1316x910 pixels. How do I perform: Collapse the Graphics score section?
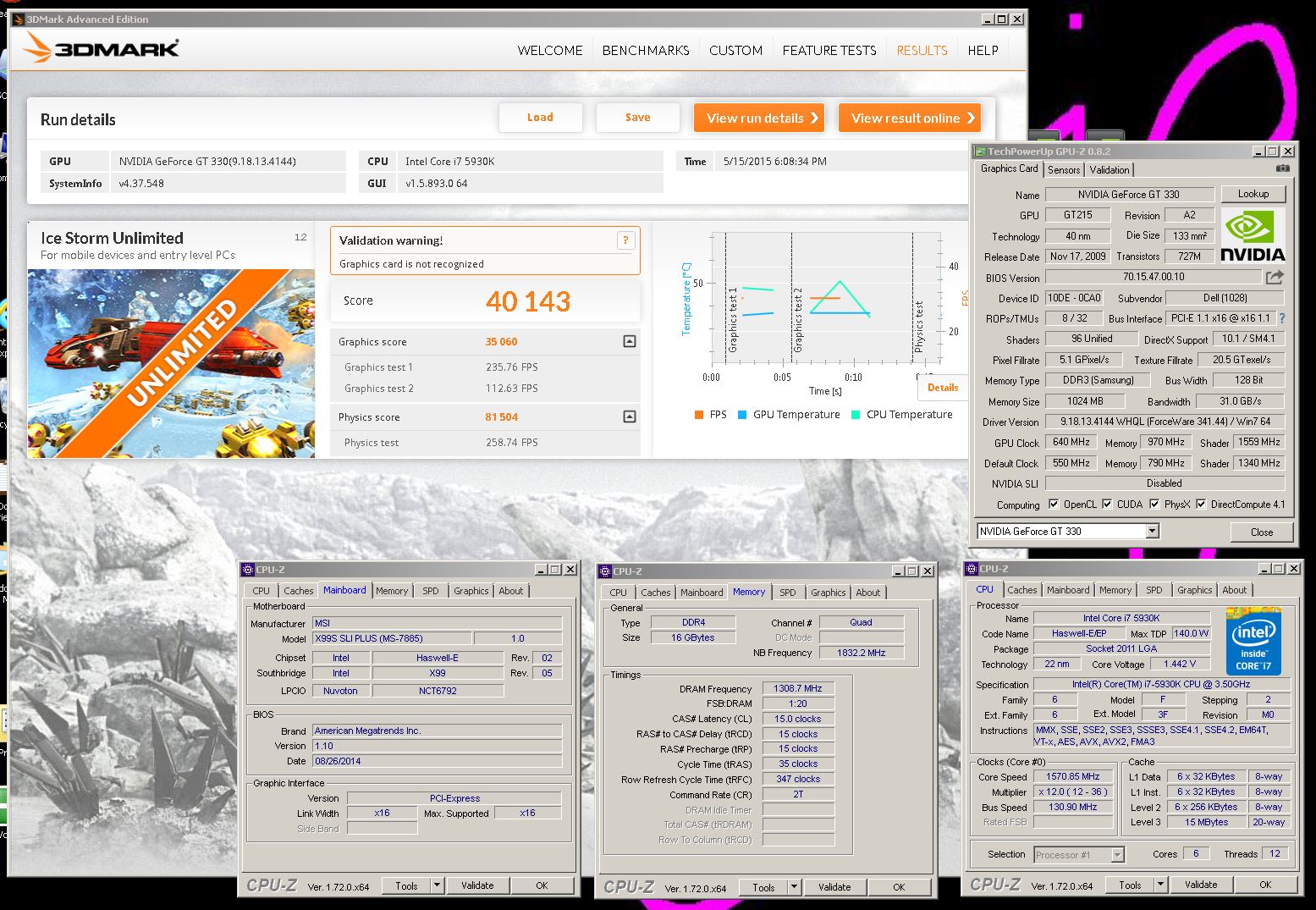click(630, 341)
